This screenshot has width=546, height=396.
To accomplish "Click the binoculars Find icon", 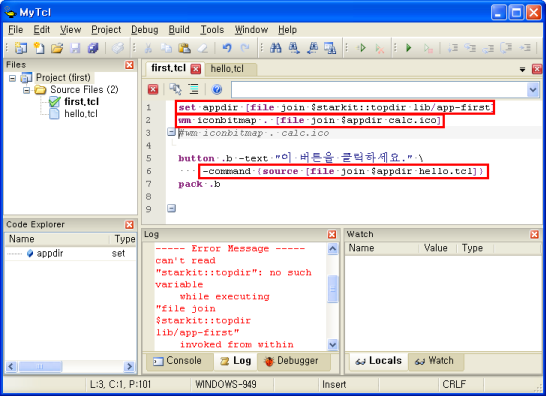I will point(276,48).
